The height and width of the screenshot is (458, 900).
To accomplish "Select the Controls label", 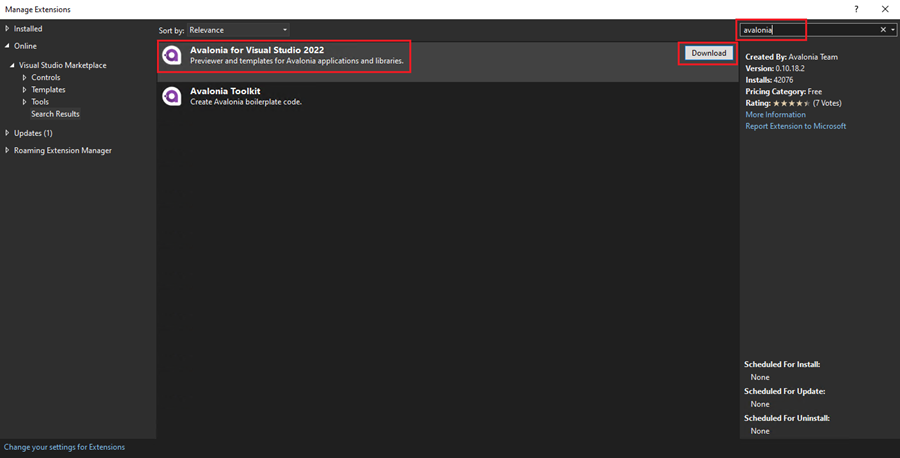I will pos(46,77).
